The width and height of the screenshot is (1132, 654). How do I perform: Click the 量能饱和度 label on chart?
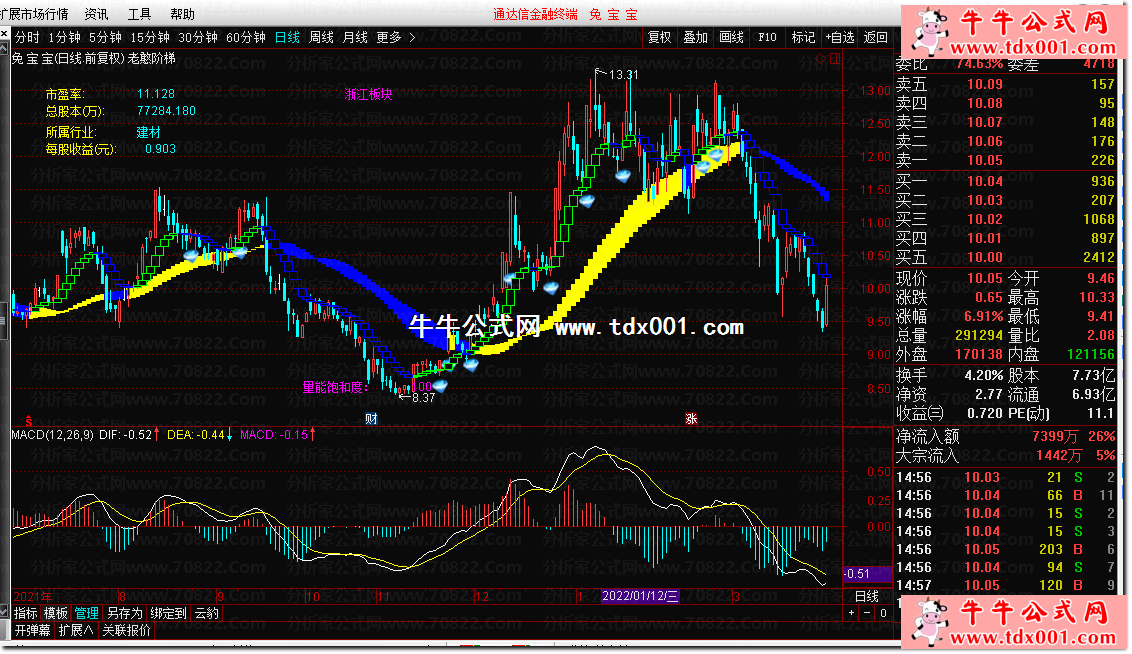pyautogui.click(x=336, y=387)
